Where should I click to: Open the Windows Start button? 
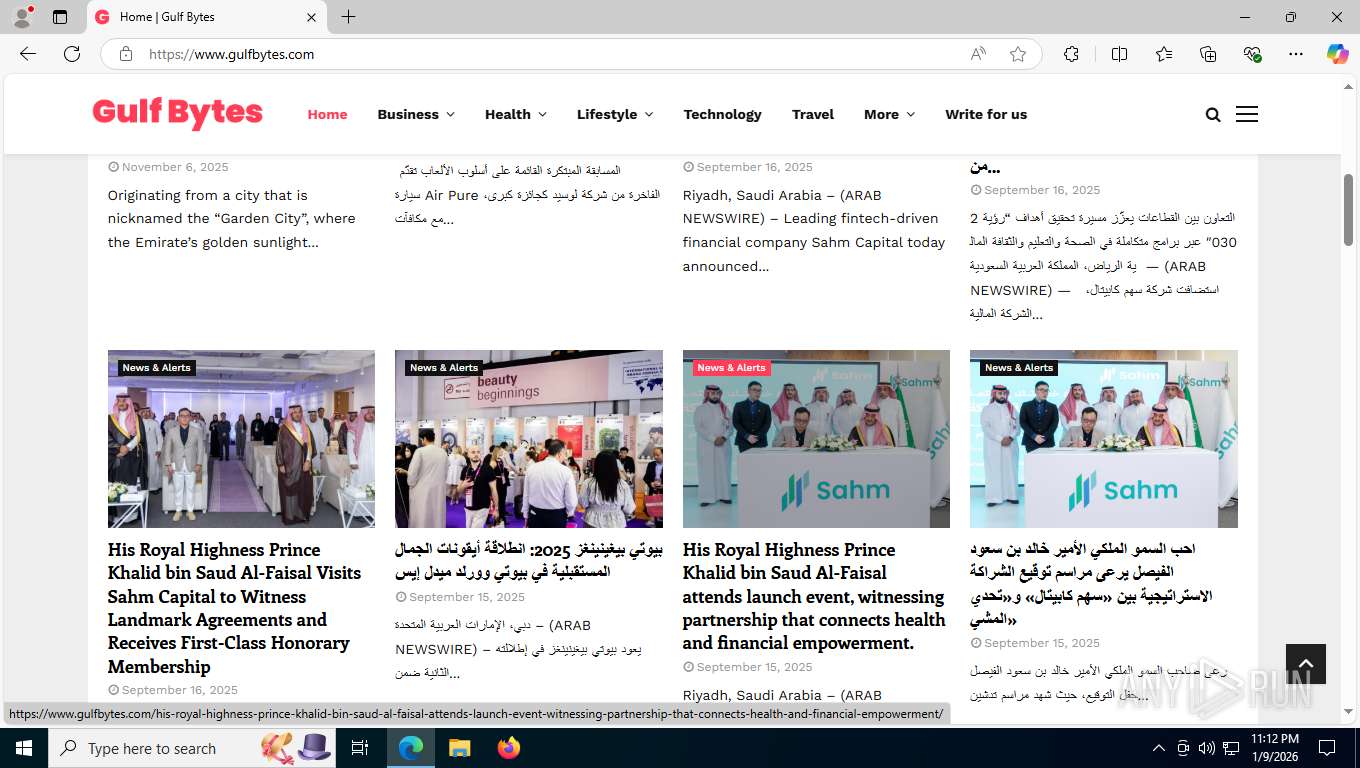(24, 748)
